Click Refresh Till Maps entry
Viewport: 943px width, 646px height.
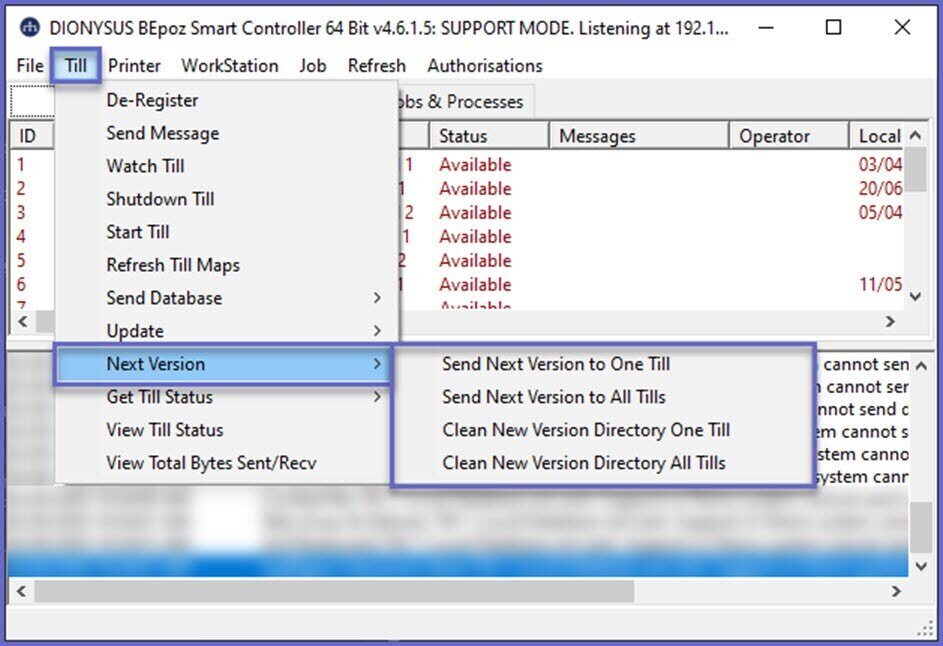(173, 265)
